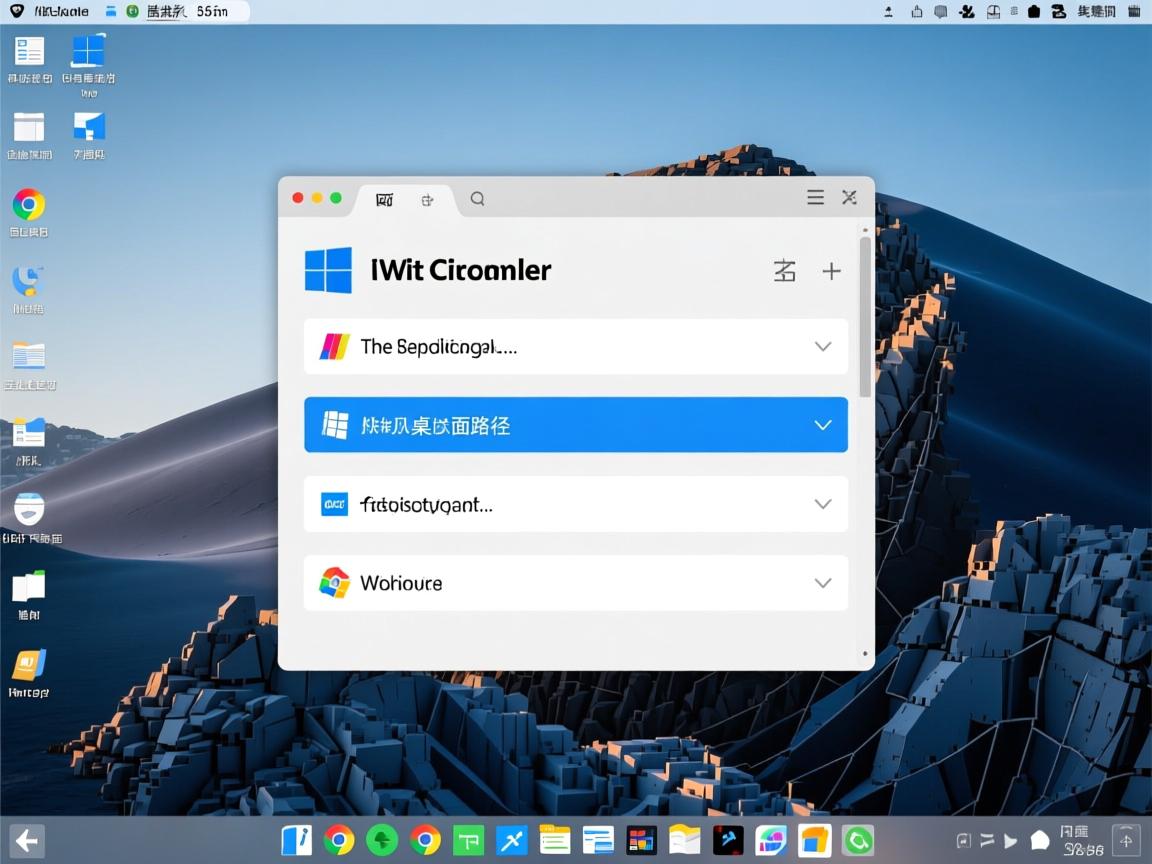Click the Windows logo in the app header
This screenshot has width=1152, height=864.
coord(328,269)
